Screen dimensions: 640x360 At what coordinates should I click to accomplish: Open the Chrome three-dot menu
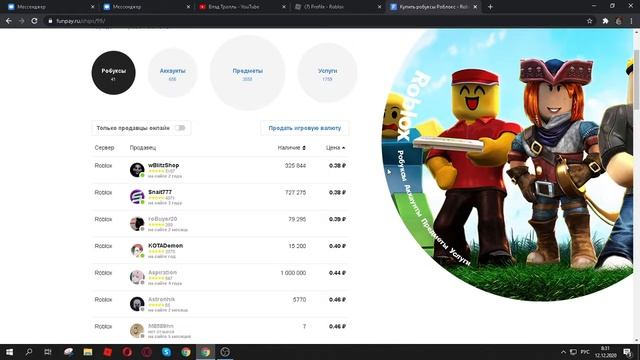point(631,21)
